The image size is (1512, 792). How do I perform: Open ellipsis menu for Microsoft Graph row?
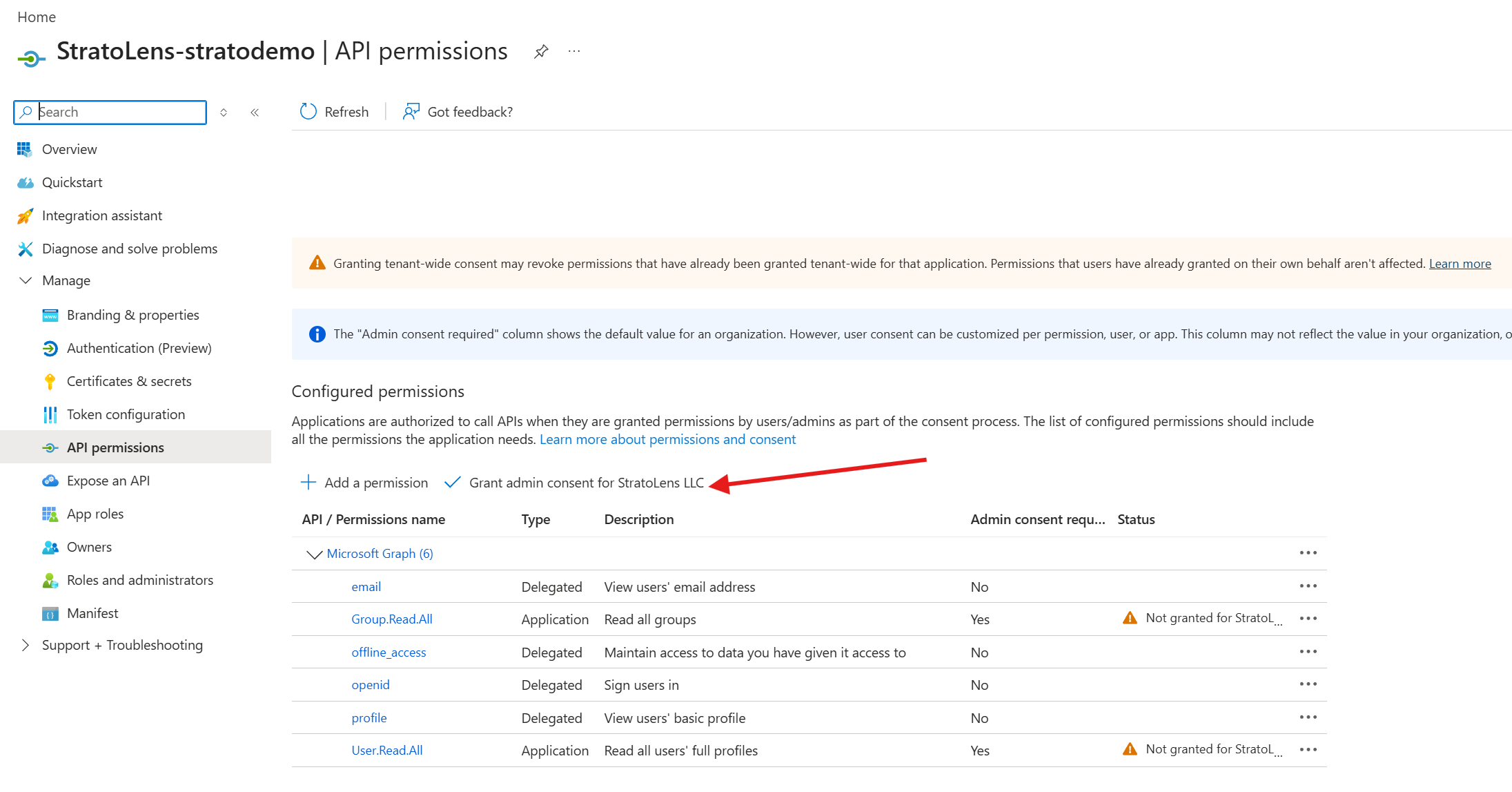click(1308, 552)
